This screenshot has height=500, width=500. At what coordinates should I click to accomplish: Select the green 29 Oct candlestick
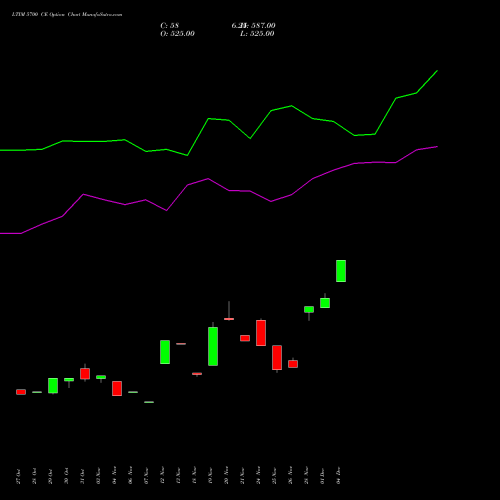53,386
